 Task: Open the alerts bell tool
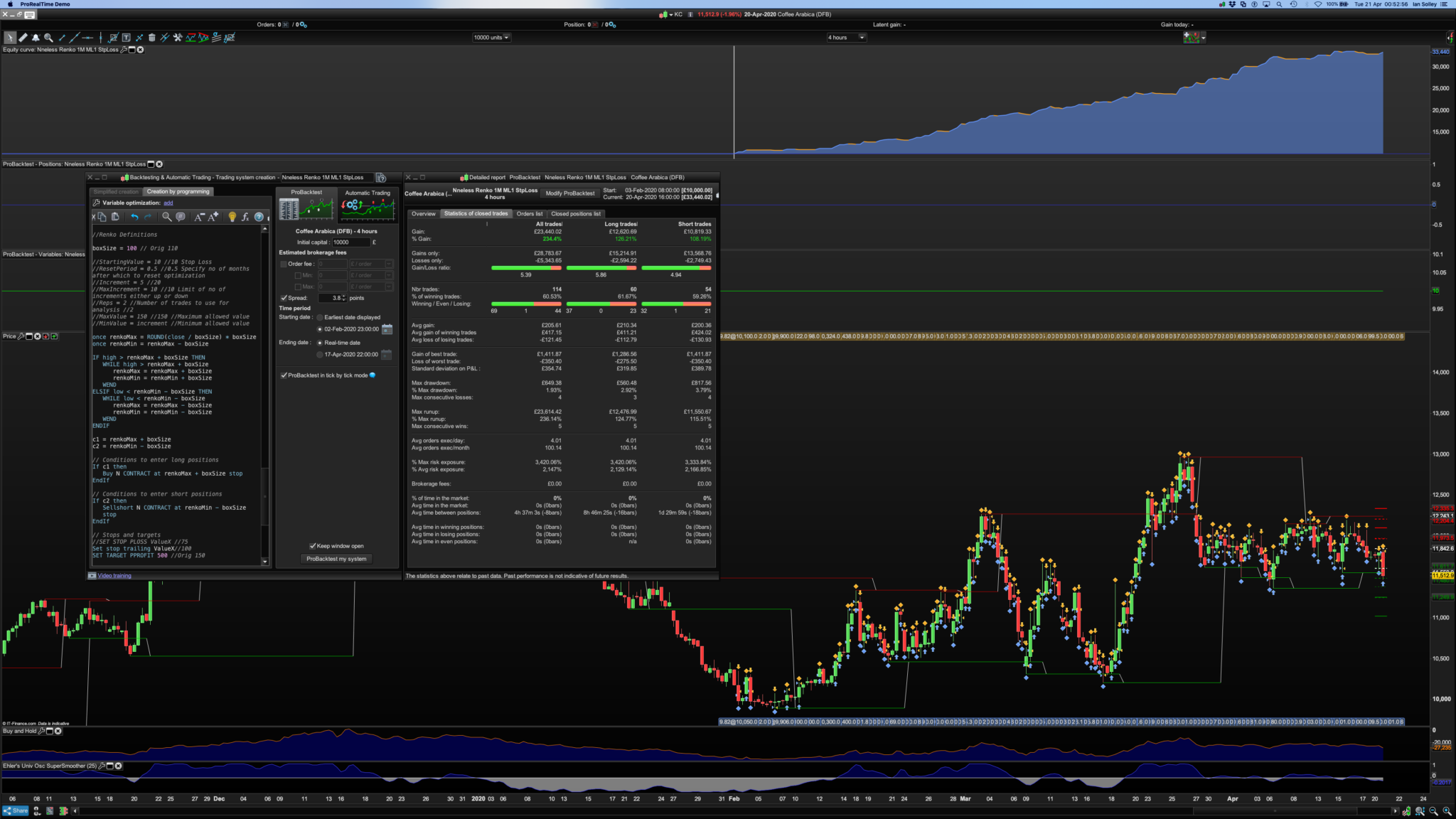pyautogui.click(x=36, y=38)
